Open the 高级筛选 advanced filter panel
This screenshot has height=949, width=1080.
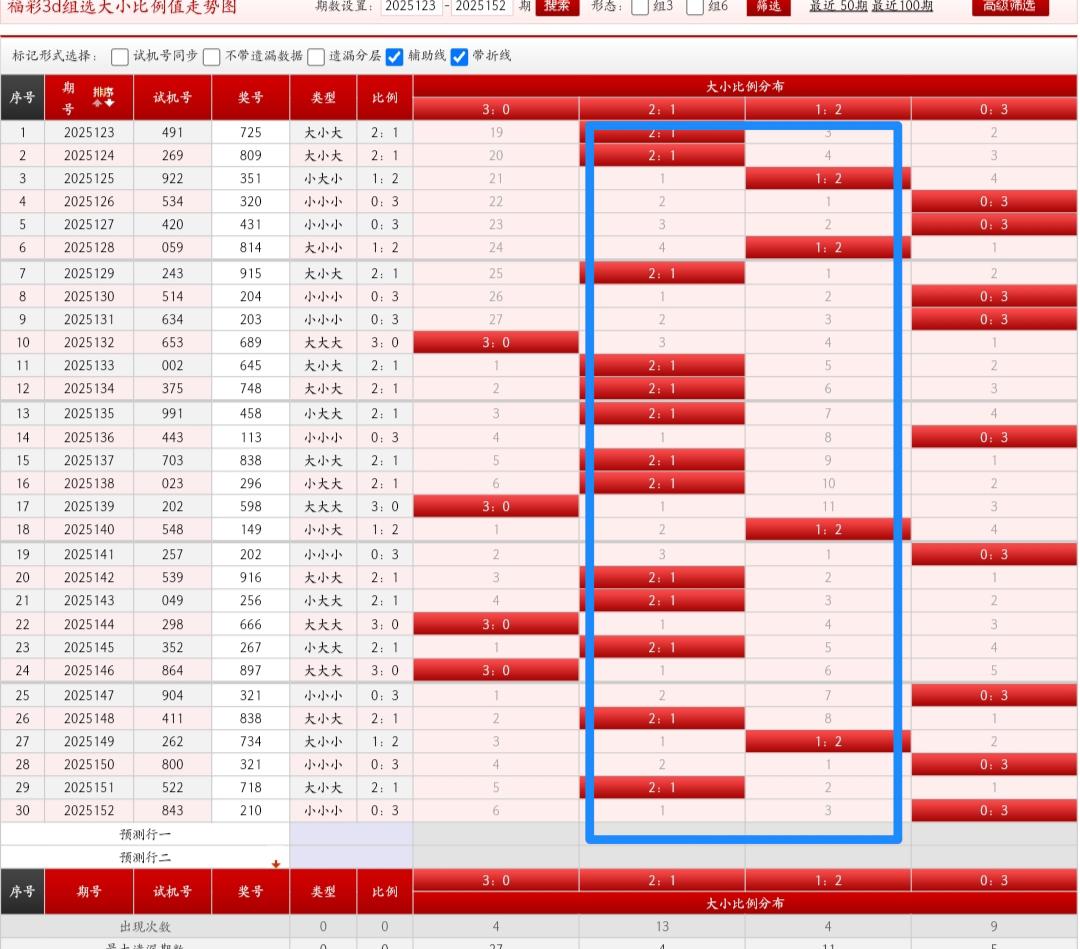click(x=1010, y=7)
